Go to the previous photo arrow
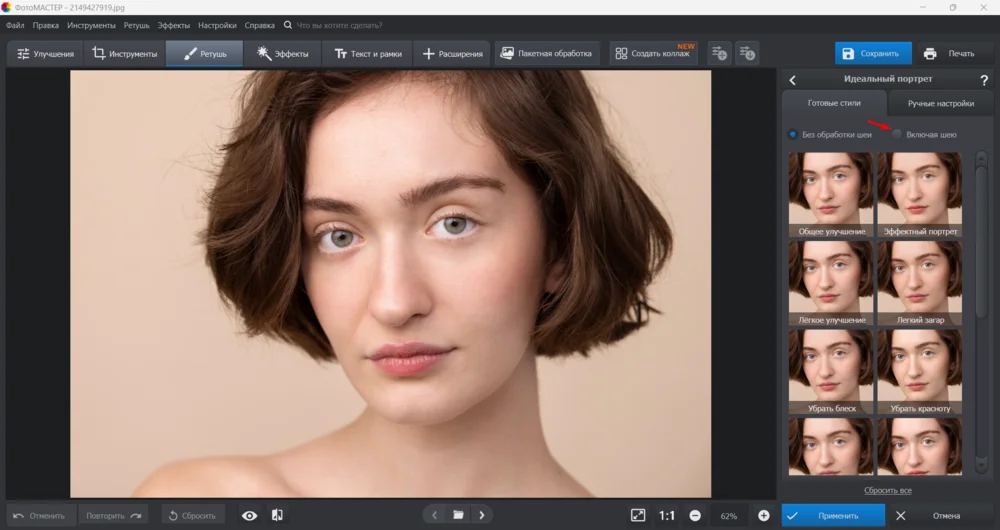The image size is (1000, 530). click(x=434, y=515)
